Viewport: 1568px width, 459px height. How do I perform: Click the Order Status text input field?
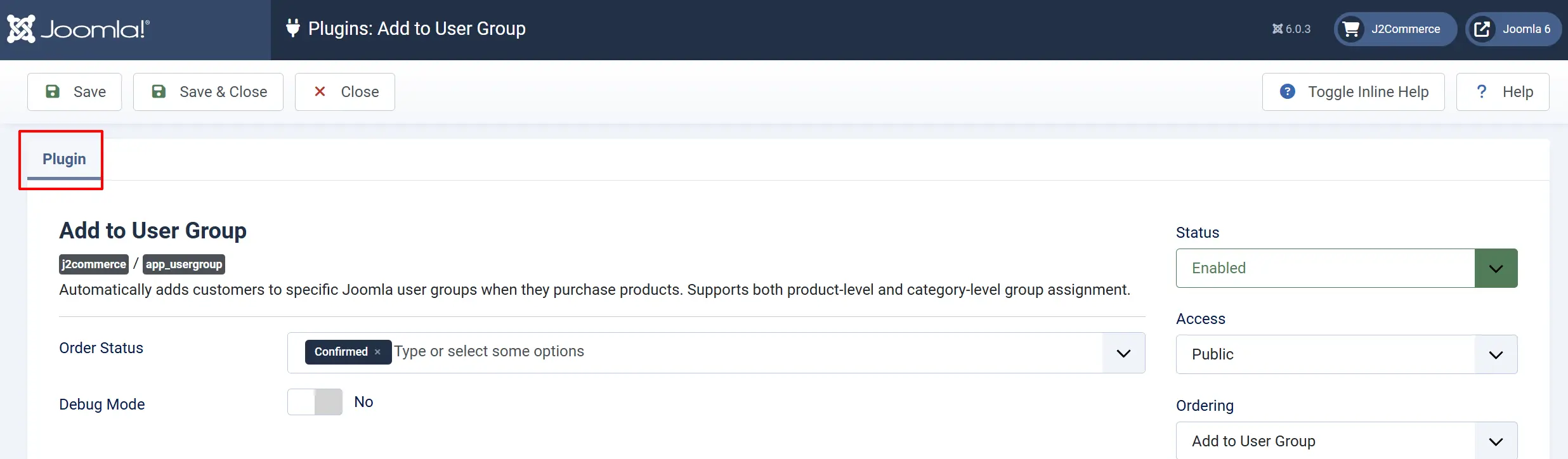[747, 352]
